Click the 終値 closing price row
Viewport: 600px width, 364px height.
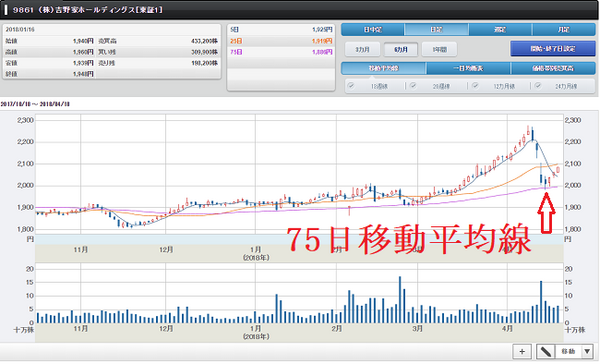pos(50,74)
